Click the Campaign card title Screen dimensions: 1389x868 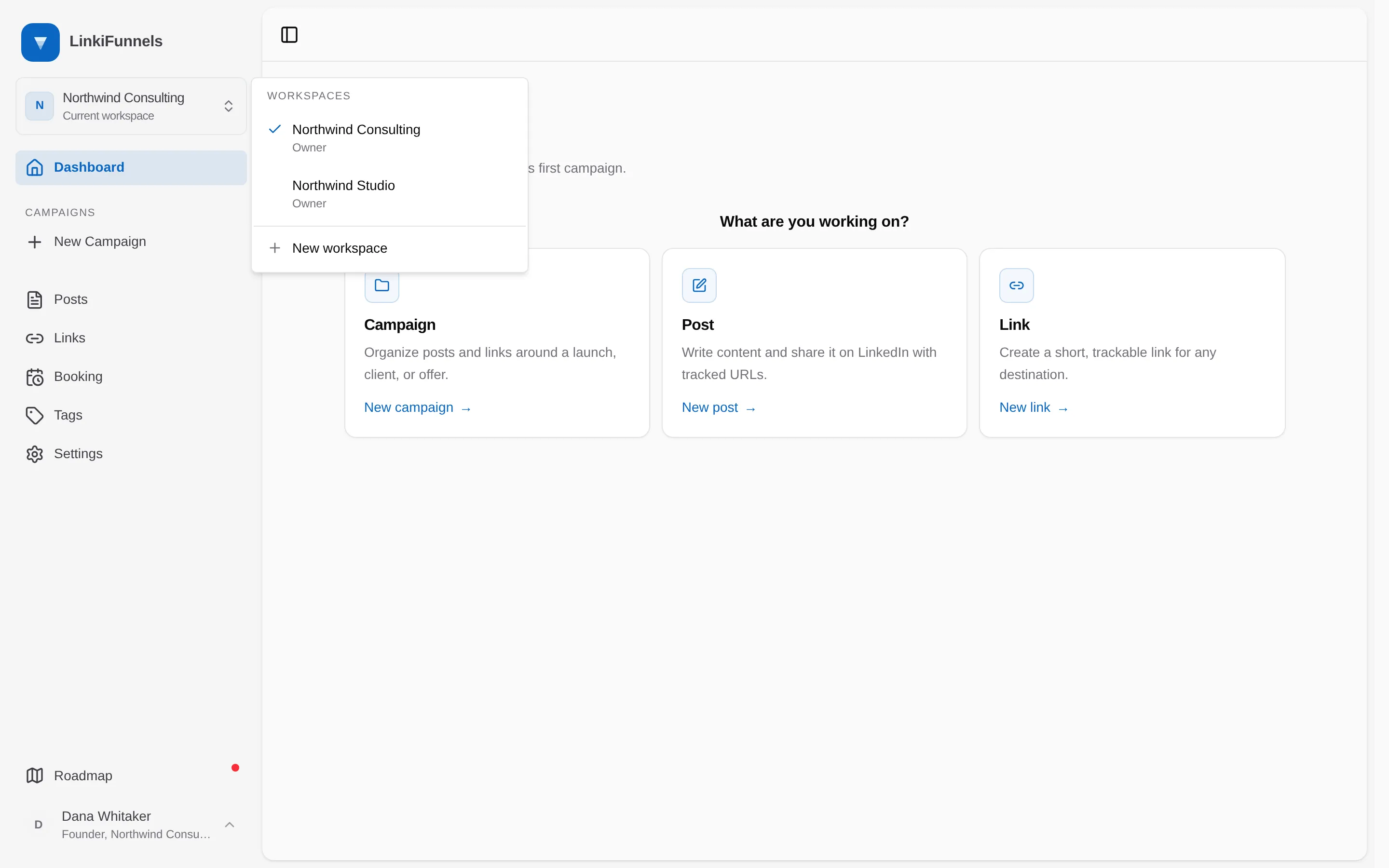(399, 325)
